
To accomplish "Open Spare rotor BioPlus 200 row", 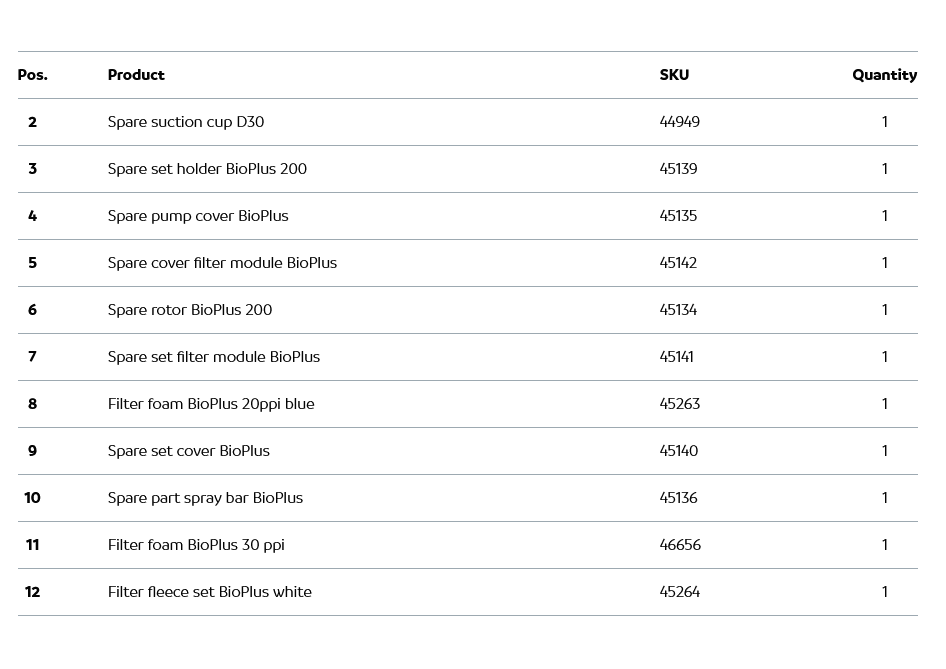I will coord(190,310).
